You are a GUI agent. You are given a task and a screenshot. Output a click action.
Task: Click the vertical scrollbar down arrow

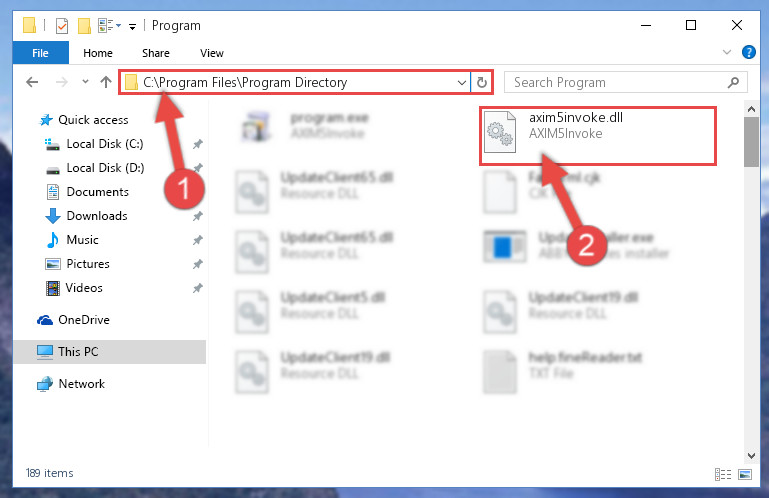751,456
